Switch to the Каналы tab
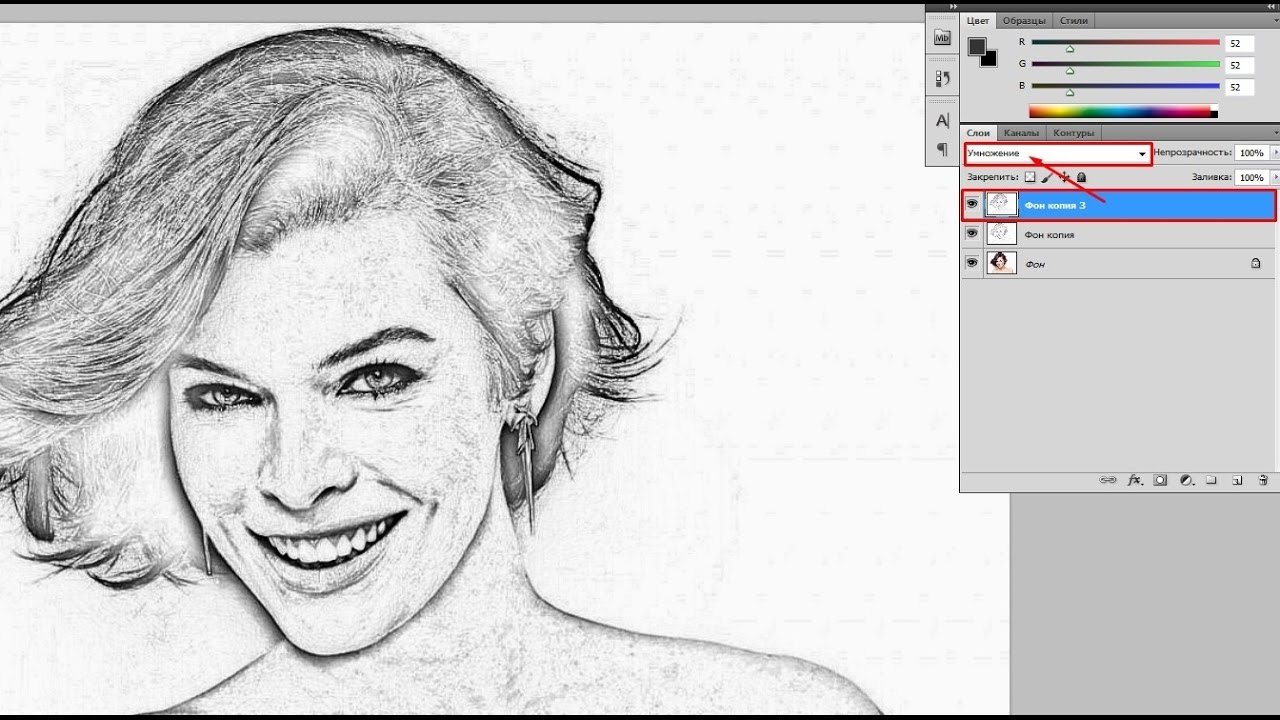This screenshot has height=720, width=1280. (1021, 133)
